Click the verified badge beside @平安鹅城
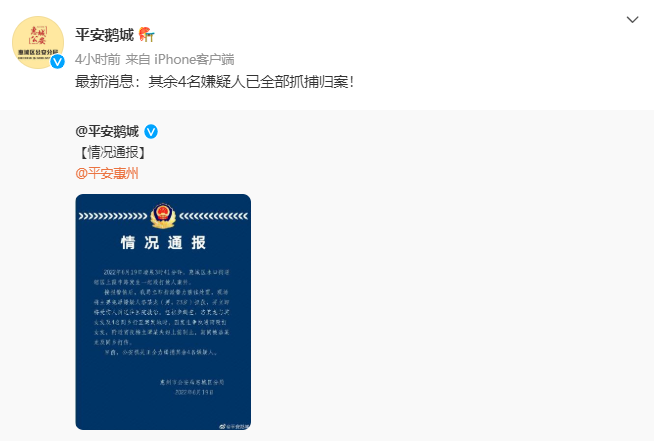Viewport: 654px width, 441px height. point(151,132)
